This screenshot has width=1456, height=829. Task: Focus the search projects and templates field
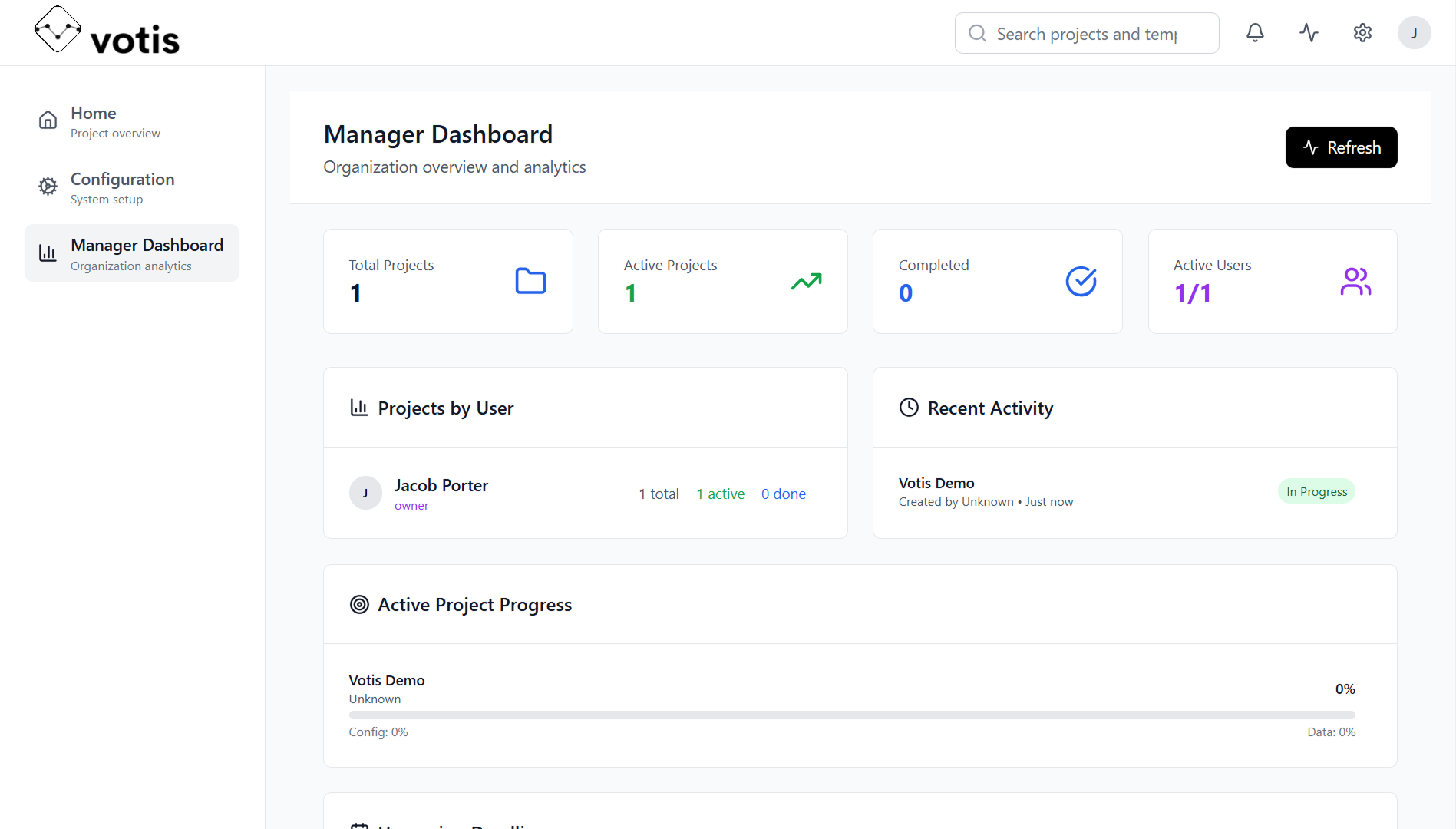1087,33
